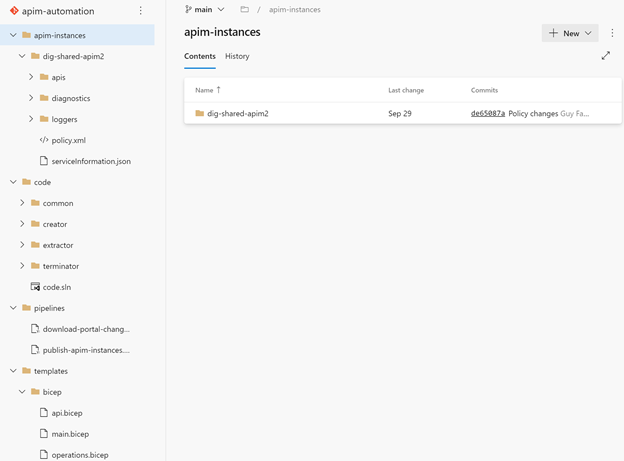Enter full screen with the expand icon

(x=605, y=56)
